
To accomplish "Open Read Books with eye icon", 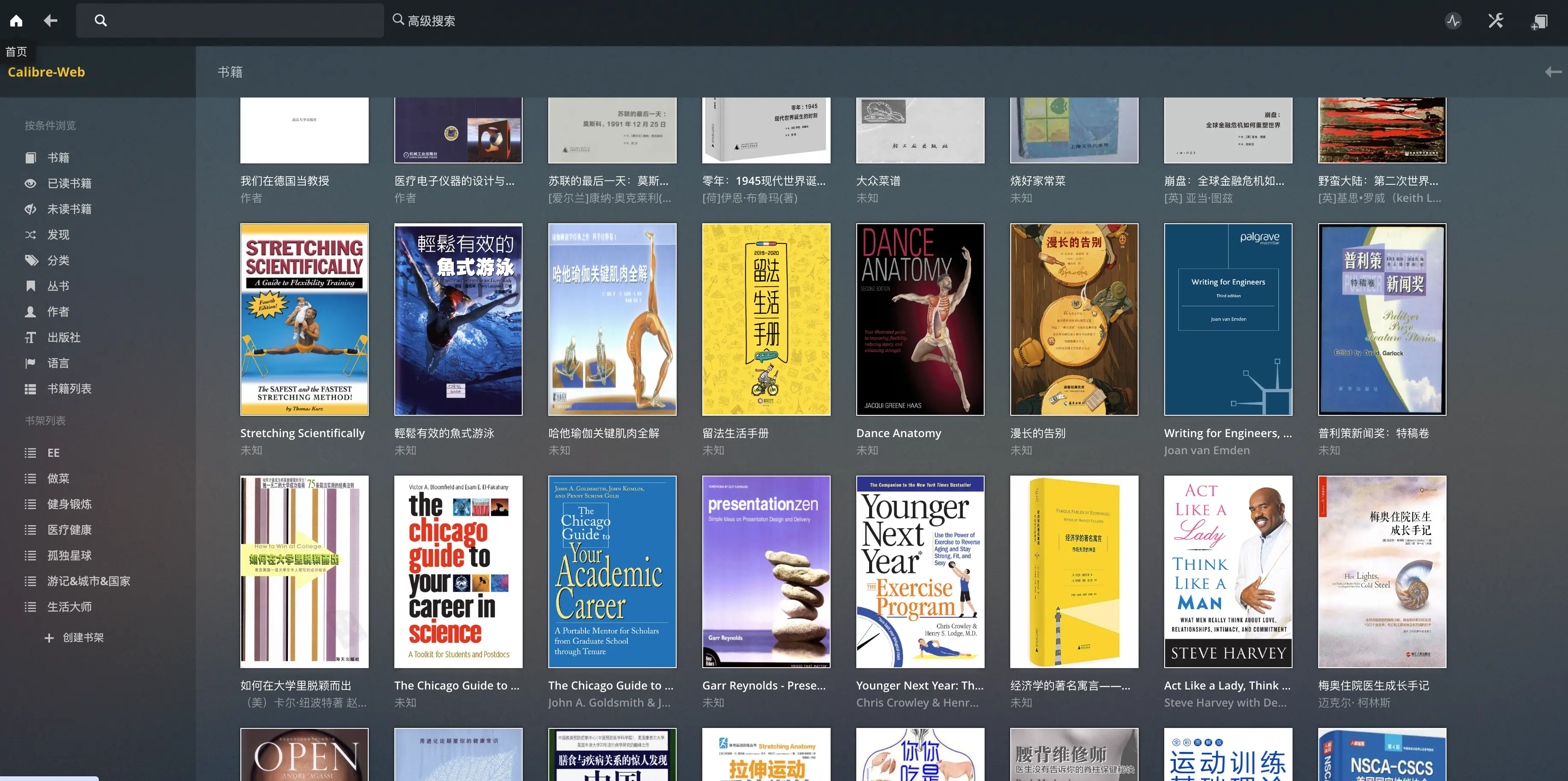I will point(69,183).
